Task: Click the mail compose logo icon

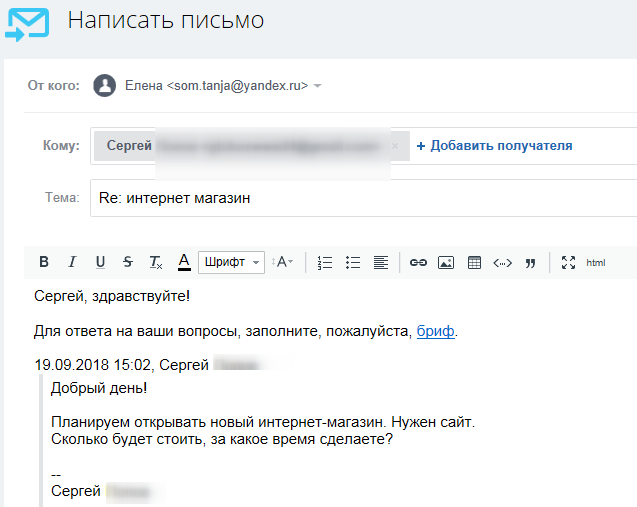Action: (x=27, y=24)
